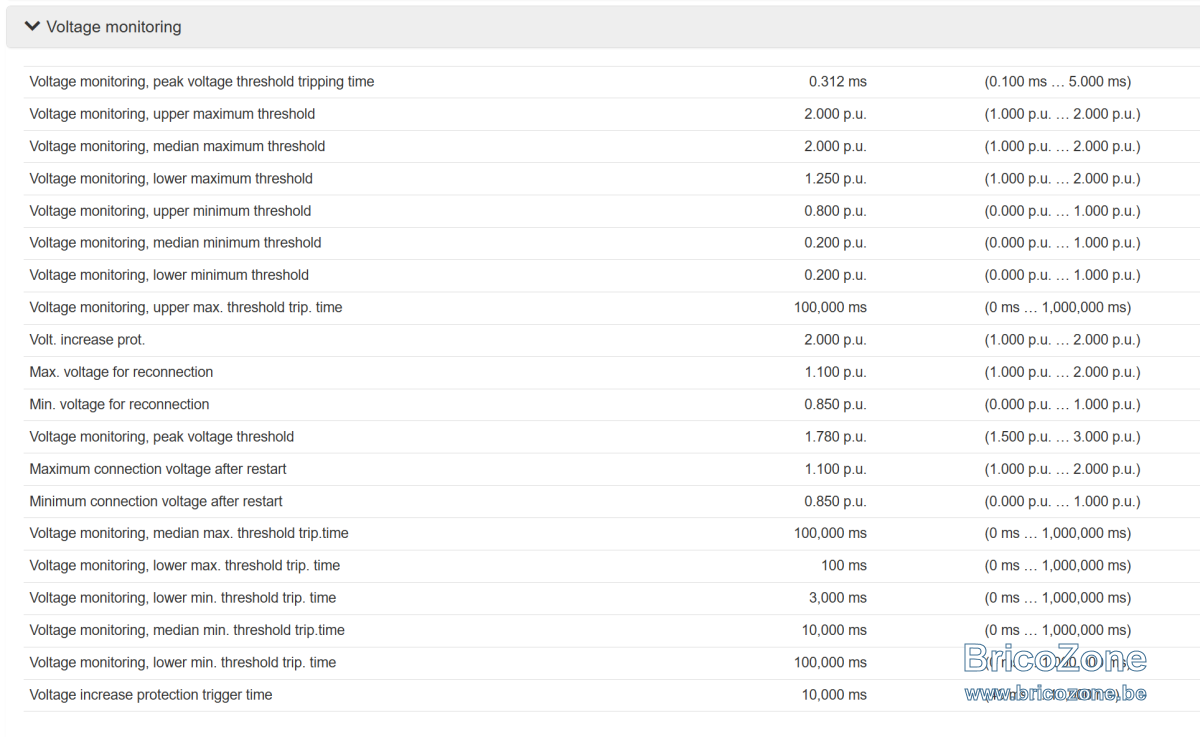Click the 0.312 ms value
1200x737 pixels.
[x=838, y=82]
